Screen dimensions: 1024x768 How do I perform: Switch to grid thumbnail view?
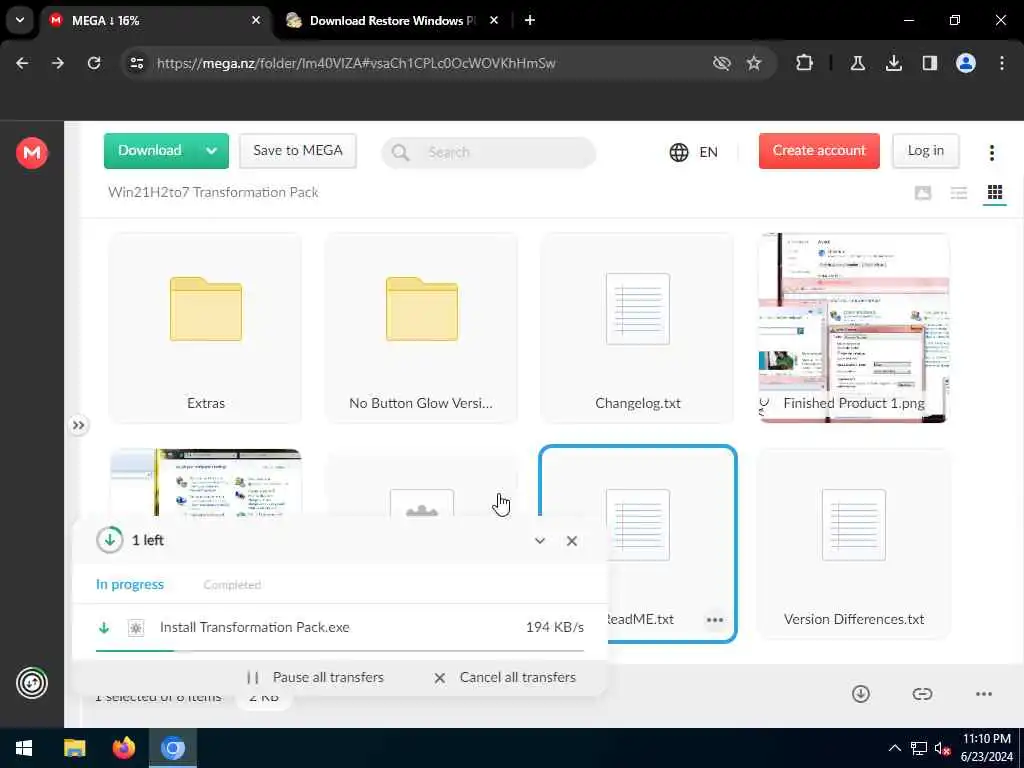coord(995,193)
